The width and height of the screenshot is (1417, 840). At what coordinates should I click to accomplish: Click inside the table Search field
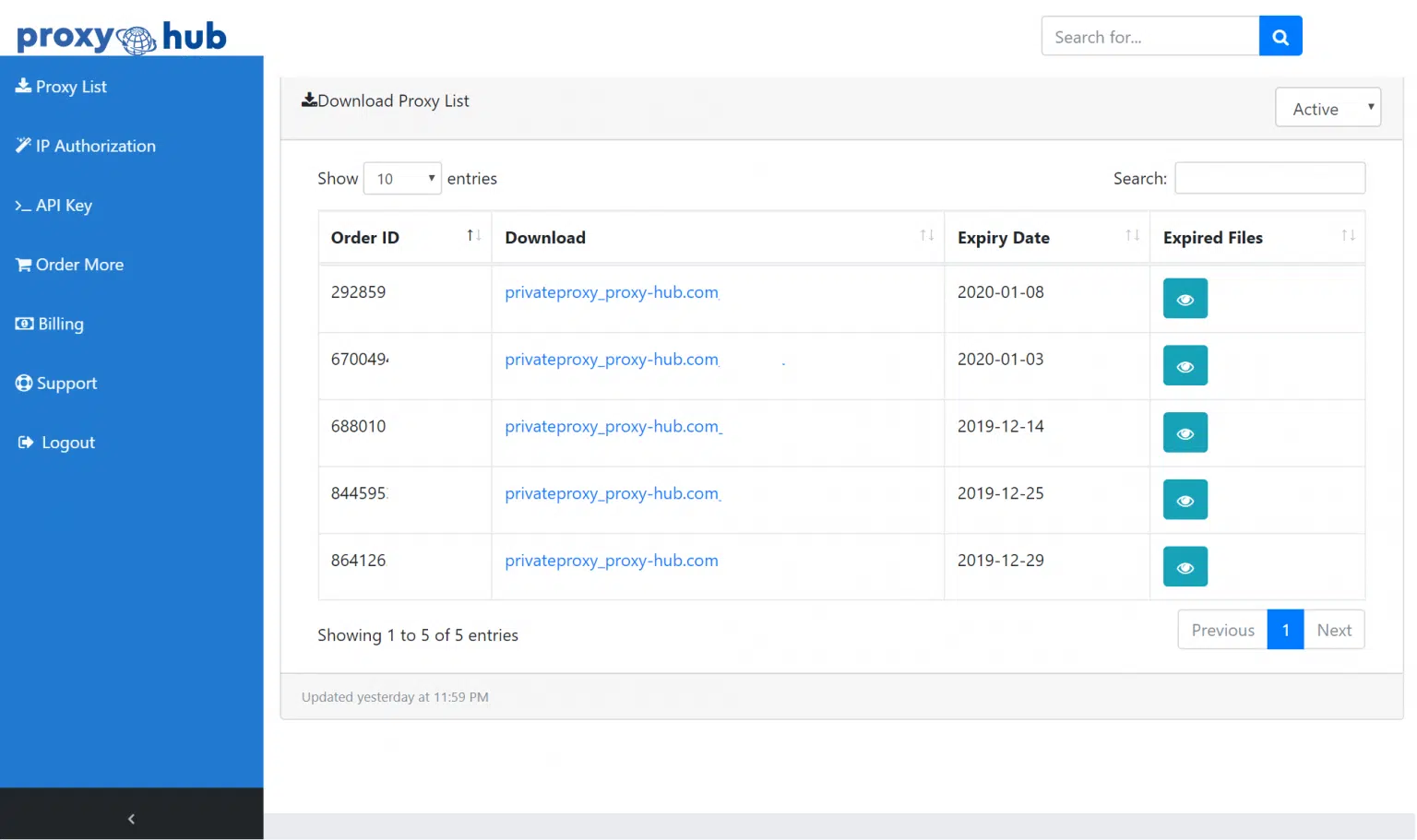[1269, 177]
